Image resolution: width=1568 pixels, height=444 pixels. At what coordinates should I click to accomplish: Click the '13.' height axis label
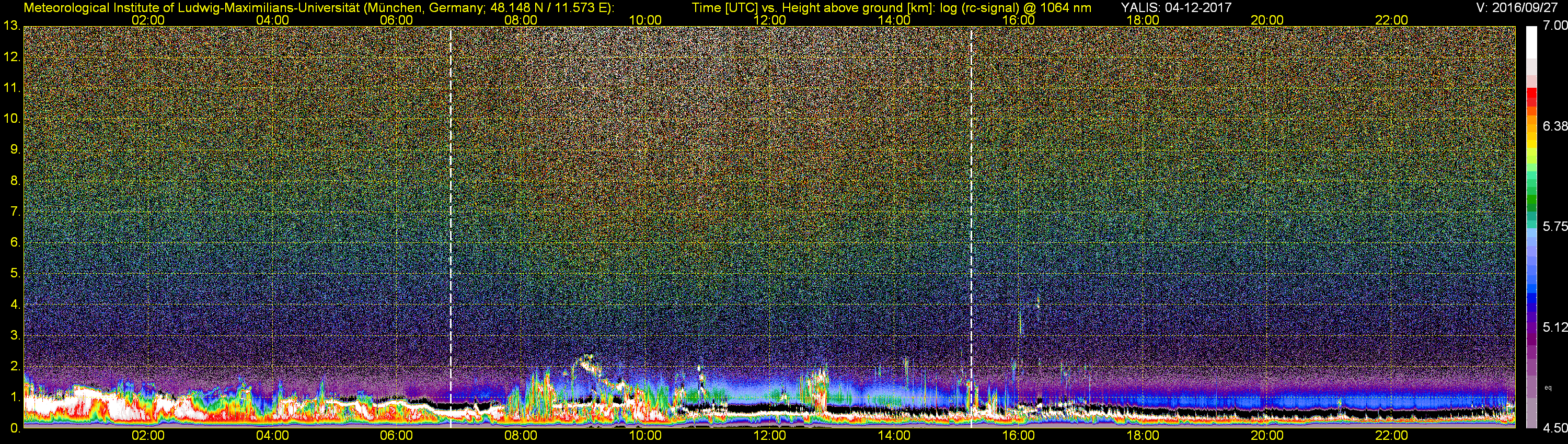[x=11, y=26]
